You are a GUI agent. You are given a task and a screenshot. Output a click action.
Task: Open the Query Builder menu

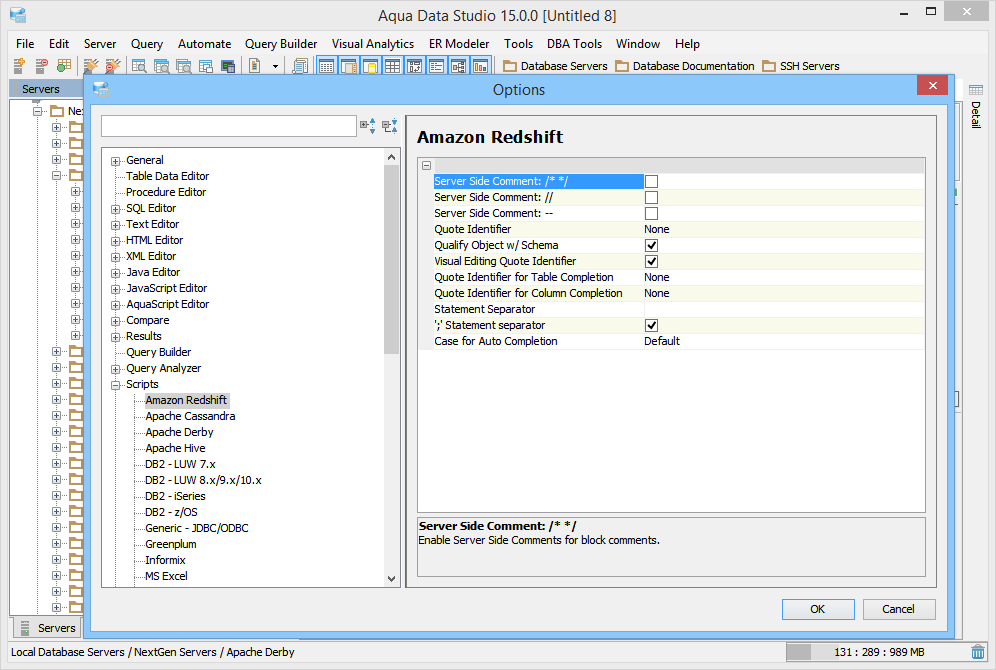[x=281, y=44]
